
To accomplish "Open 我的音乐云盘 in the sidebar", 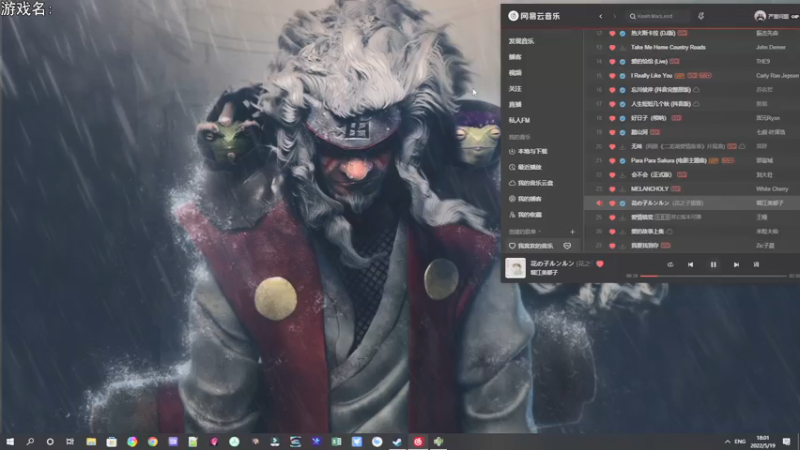I will pyautogui.click(x=531, y=183).
